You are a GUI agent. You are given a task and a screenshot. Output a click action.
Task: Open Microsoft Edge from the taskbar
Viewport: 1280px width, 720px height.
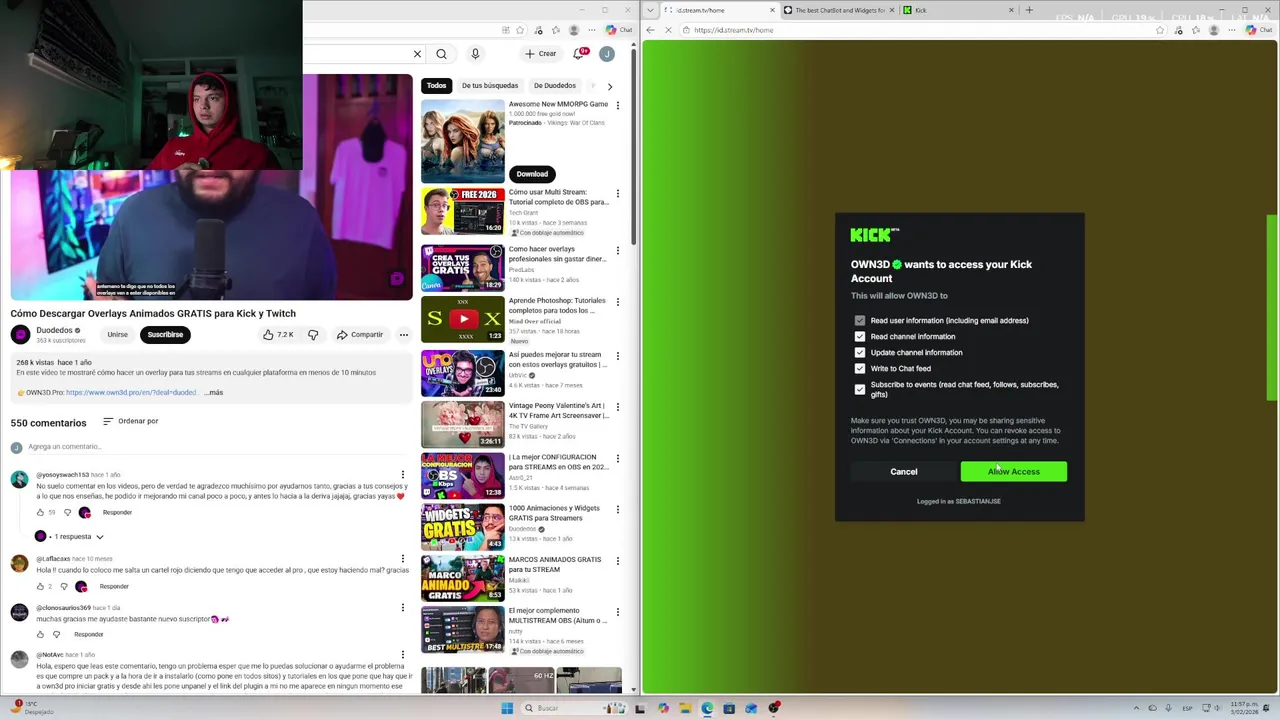tap(707, 708)
